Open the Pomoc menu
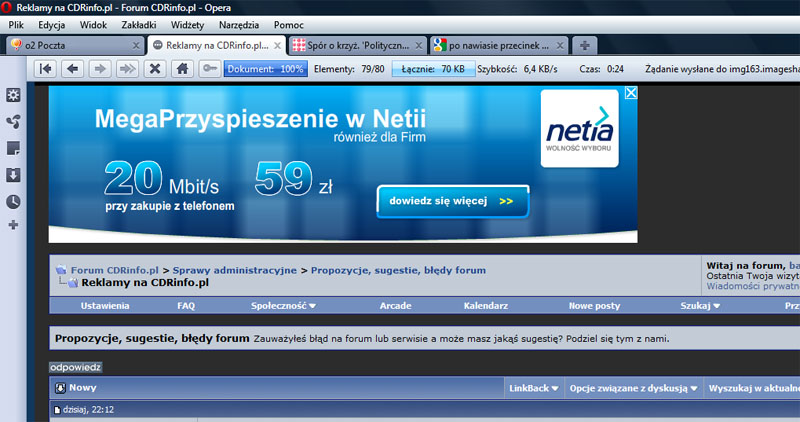The width and height of the screenshot is (800, 422). point(288,24)
